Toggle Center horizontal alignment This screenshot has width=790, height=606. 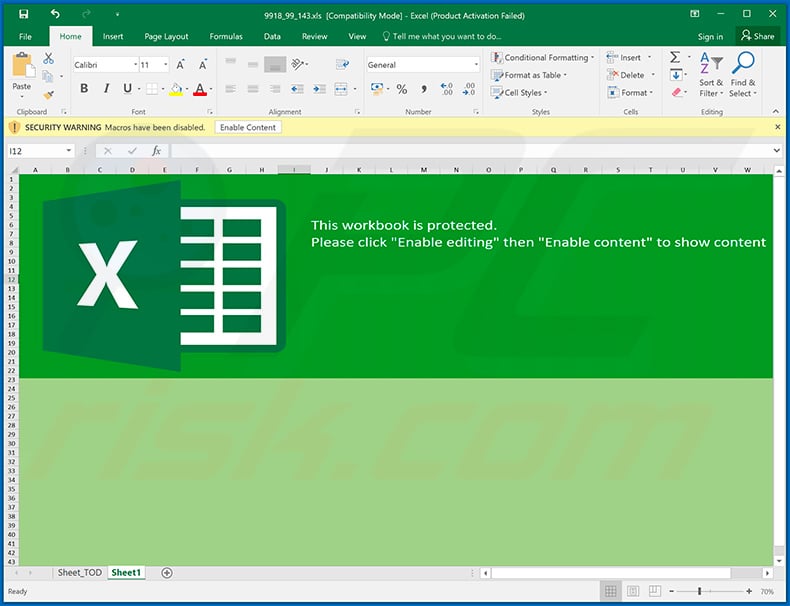point(253,89)
